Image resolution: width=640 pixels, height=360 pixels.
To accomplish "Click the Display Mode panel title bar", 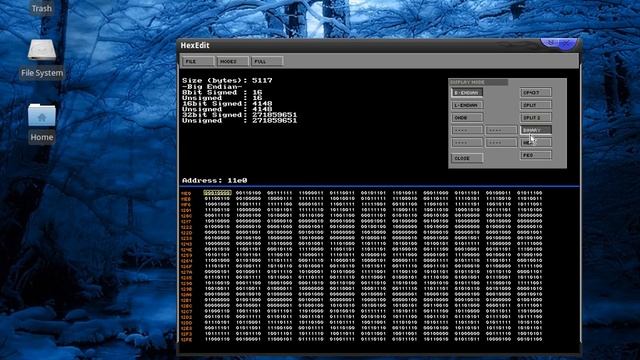I will (x=478, y=82).
